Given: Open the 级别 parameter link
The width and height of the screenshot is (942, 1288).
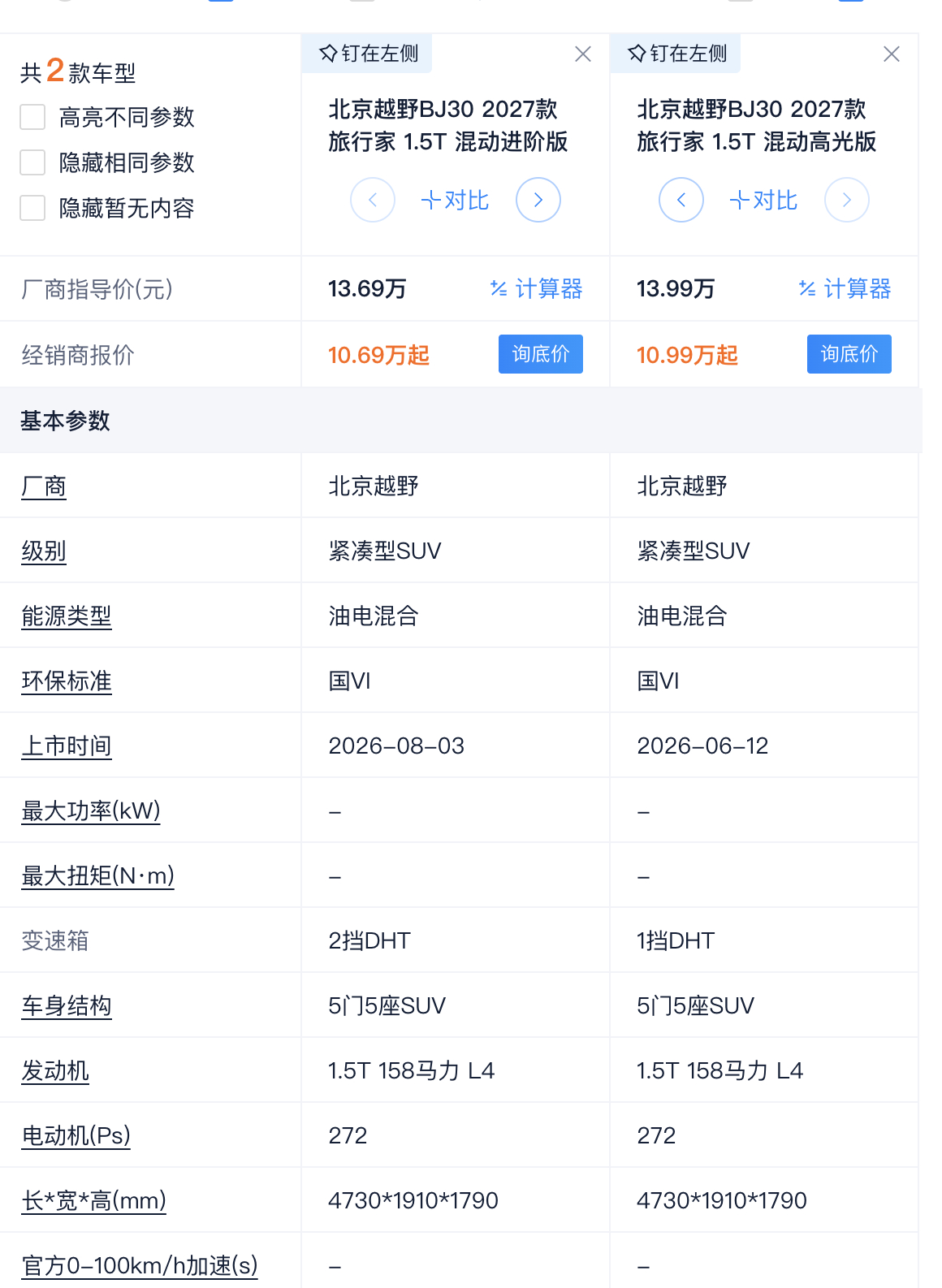Looking at the screenshot, I should point(44,551).
